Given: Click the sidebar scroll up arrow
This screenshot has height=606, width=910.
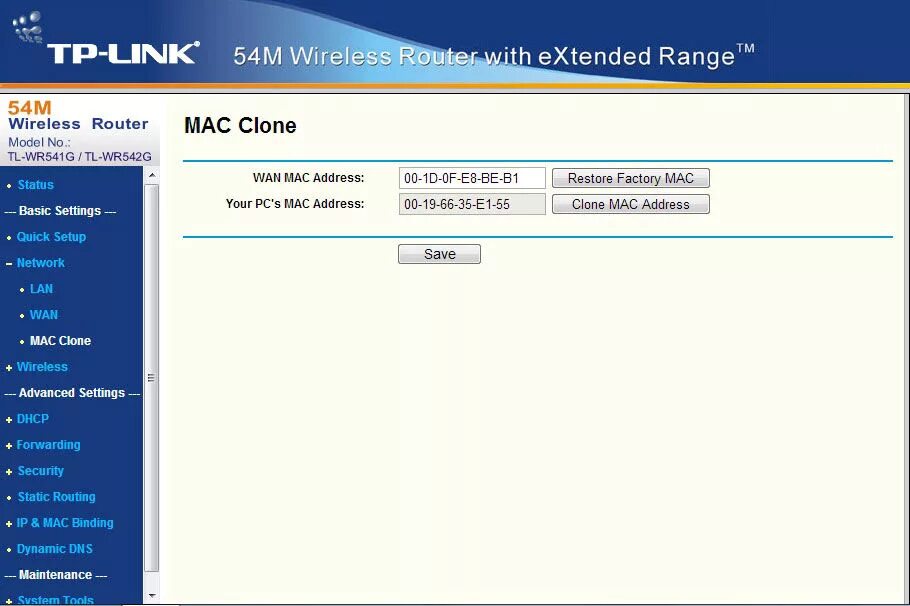Looking at the screenshot, I should pos(151,175).
